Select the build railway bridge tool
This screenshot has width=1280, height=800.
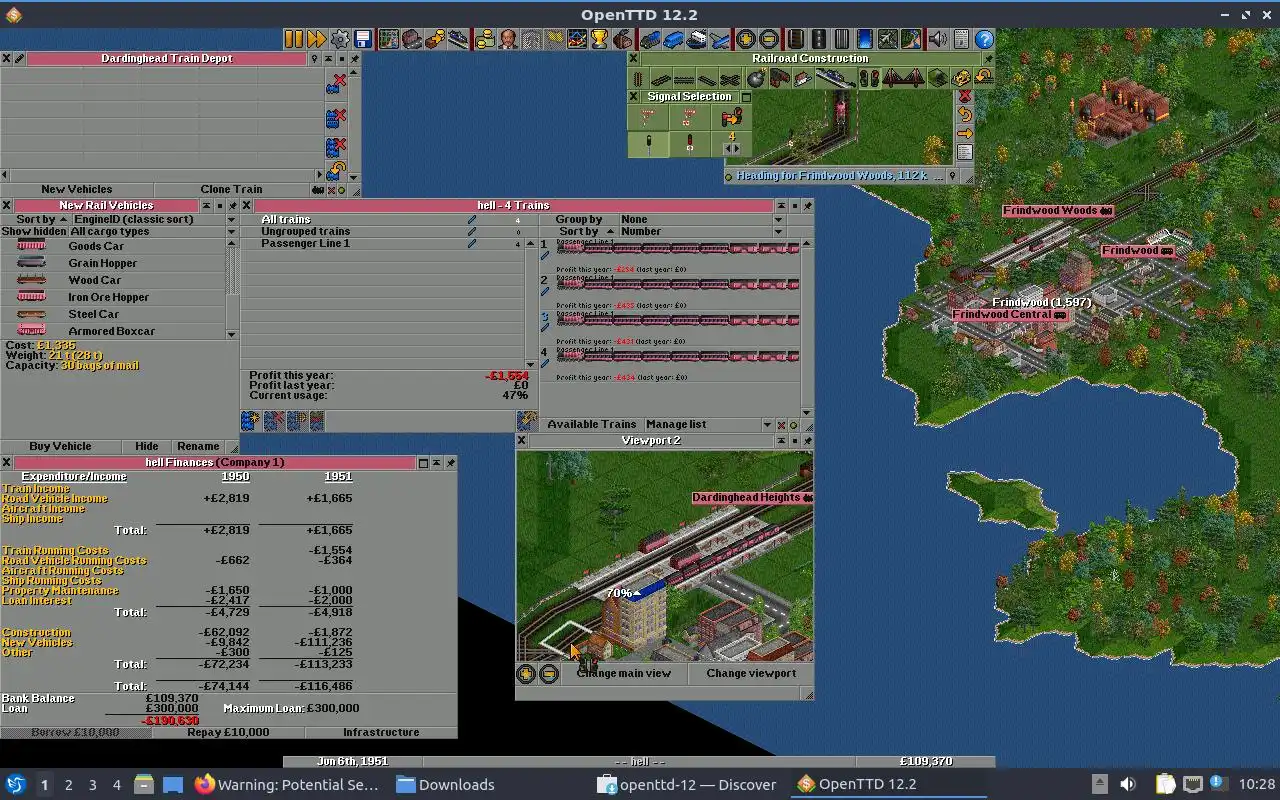tap(904, 78)
